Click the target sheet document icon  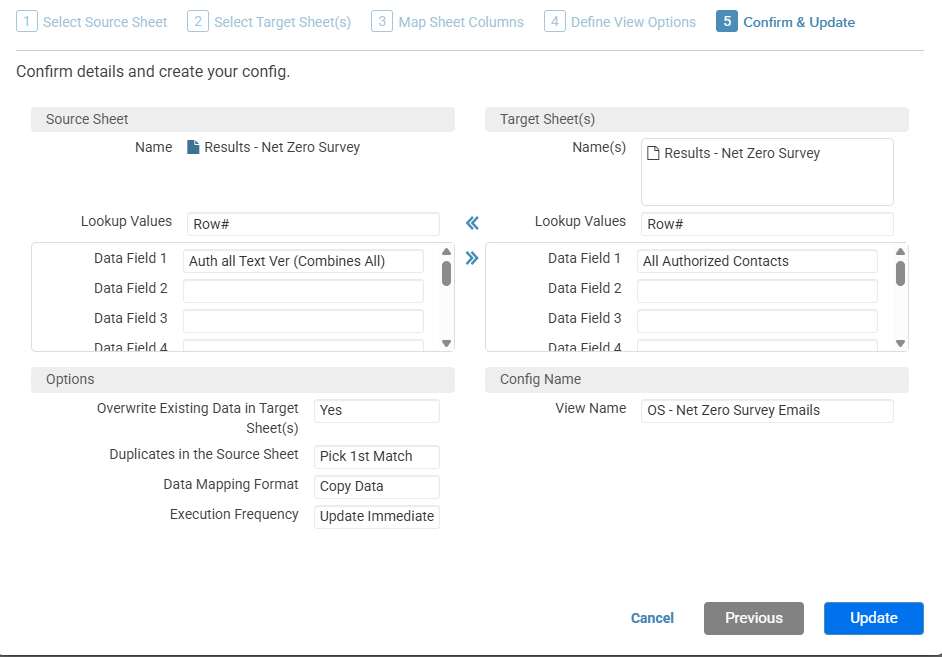coord(652,153)
